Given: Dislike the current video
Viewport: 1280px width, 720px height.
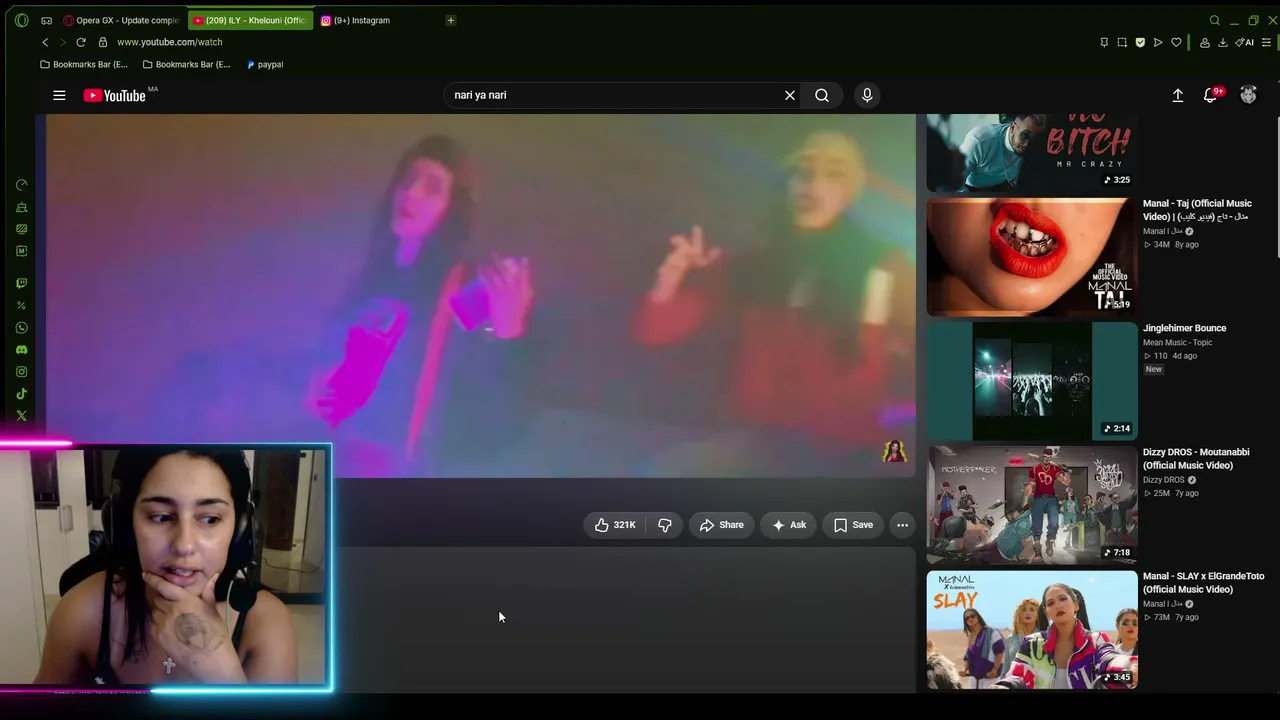Looking at the screenshot, I should click(x=664, y=525).
